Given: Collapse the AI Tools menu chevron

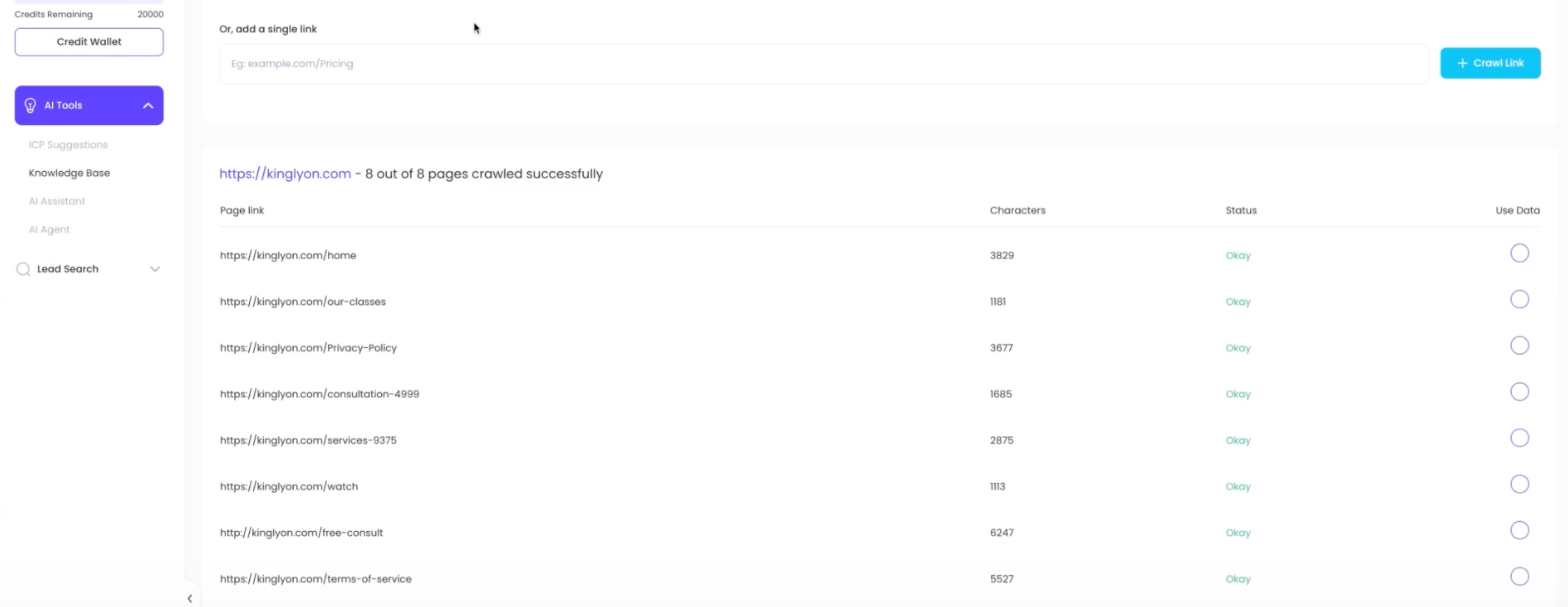Looking at the screenshot, I should [x=148, y=105].
